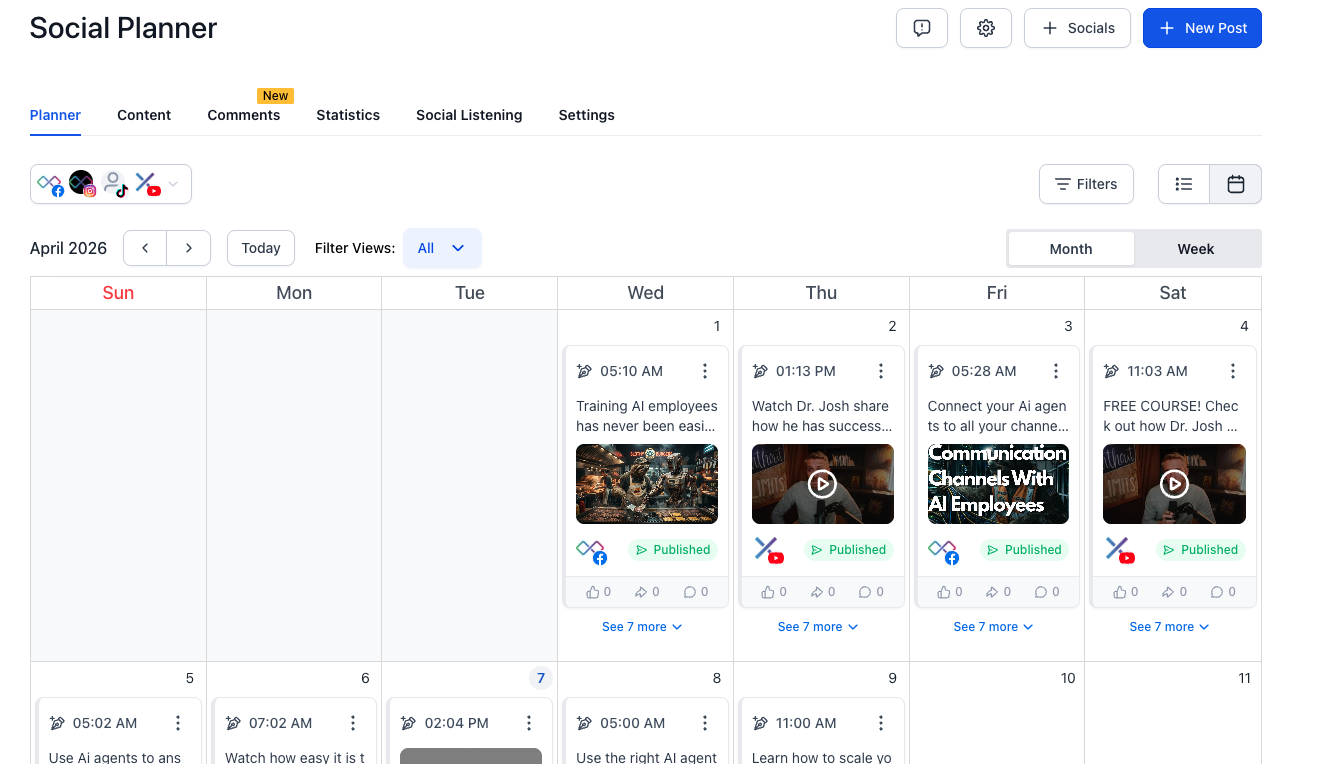This screenshot has height=764, width=1330.
Task: Open the Filter Views All dropdown
Action: (442, 248)
